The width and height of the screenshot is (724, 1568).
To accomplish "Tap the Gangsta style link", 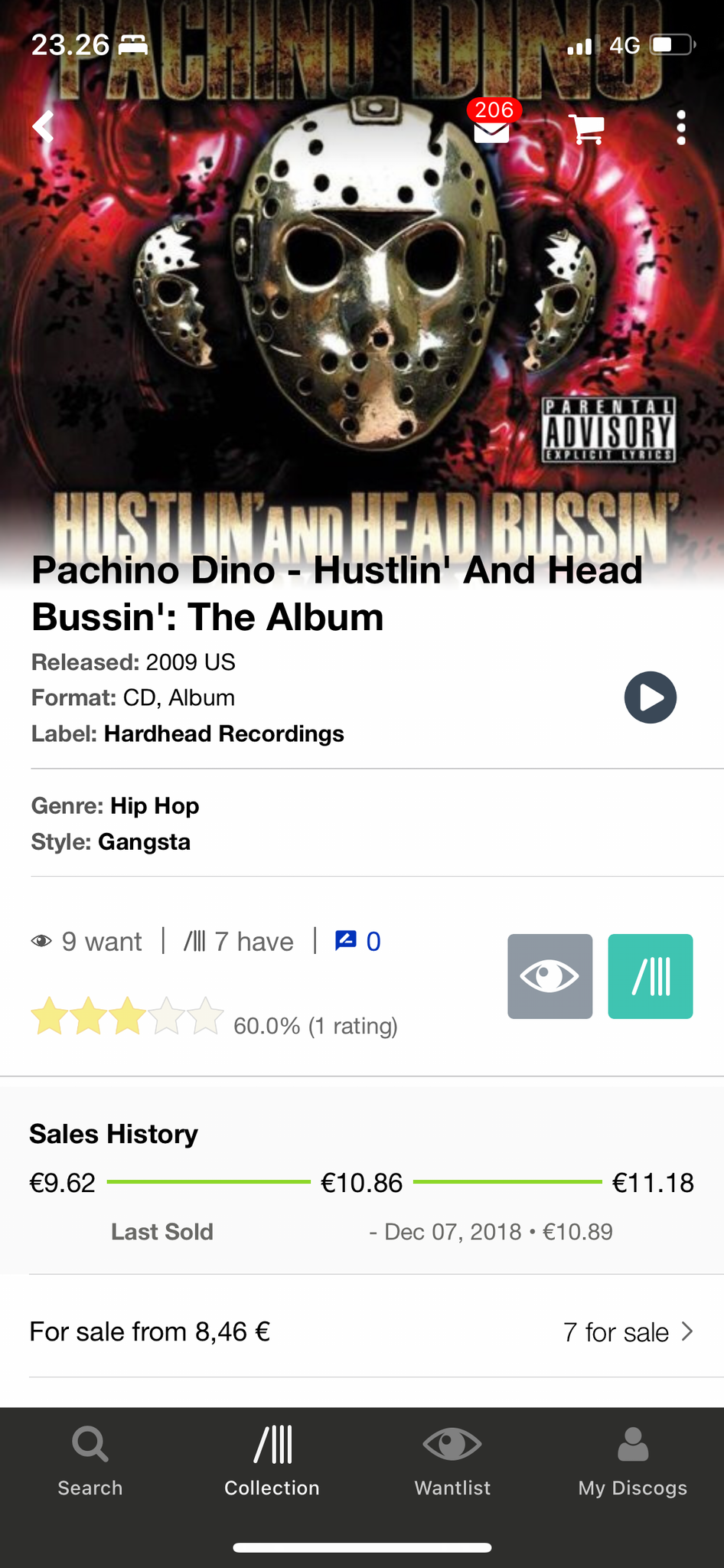I will 144,841.
